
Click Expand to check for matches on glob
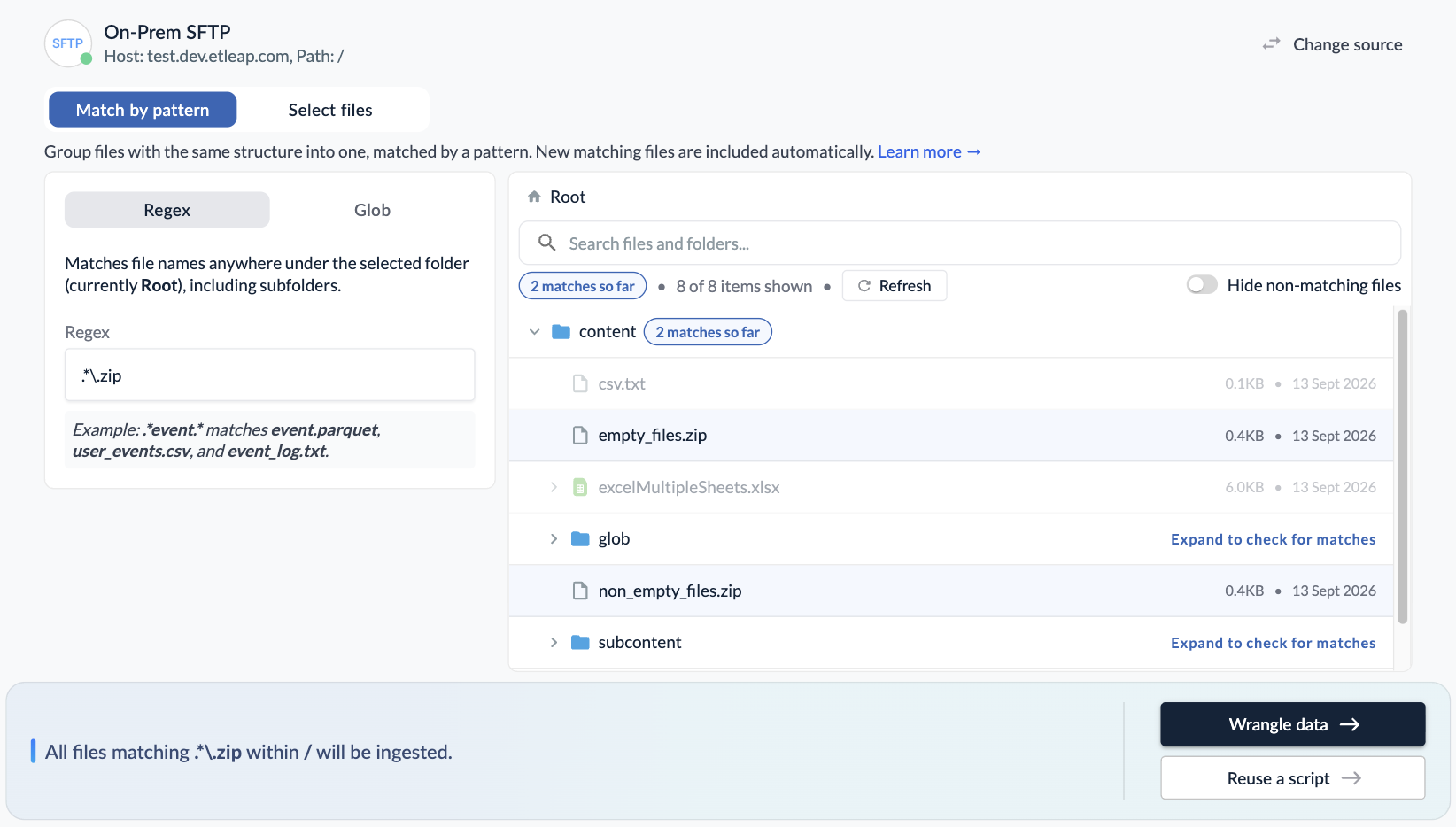1273,539
